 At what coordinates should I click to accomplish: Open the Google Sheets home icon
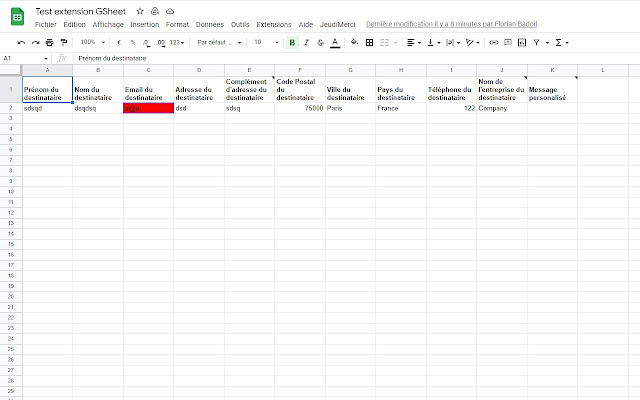[17, 17]
